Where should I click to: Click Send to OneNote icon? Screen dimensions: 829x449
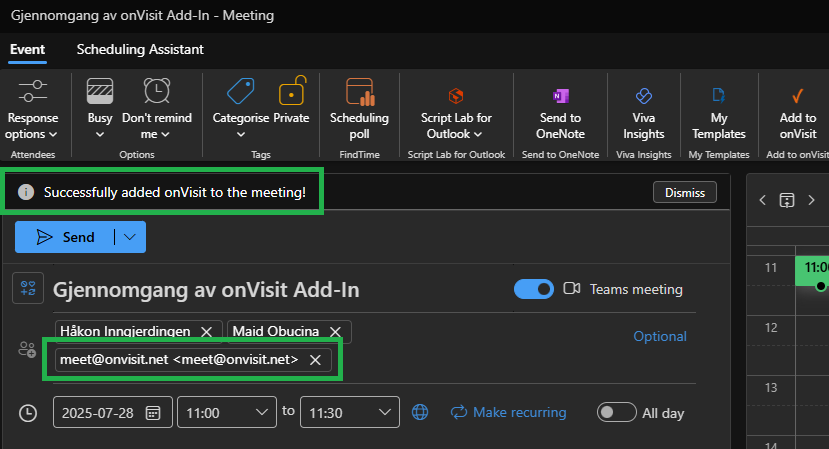(x=560, y=96)
